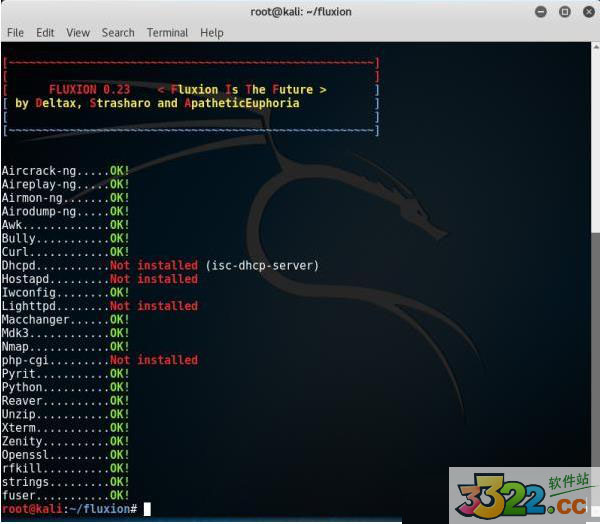Click the Hostapd Not installed line
This screenshot has width=600, height=524.
pos(99,279)
